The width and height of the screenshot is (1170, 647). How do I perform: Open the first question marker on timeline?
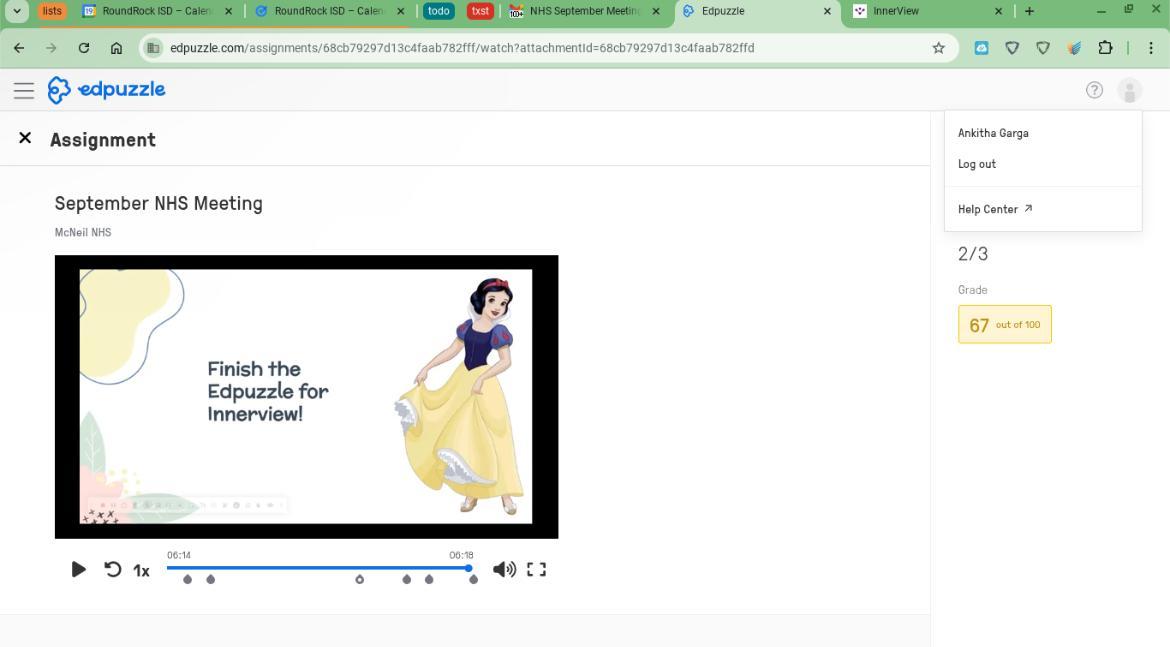(x=187, y=580)
